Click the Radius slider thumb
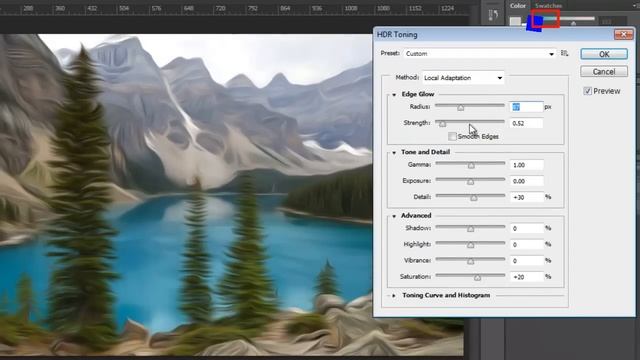 [460, 107]
